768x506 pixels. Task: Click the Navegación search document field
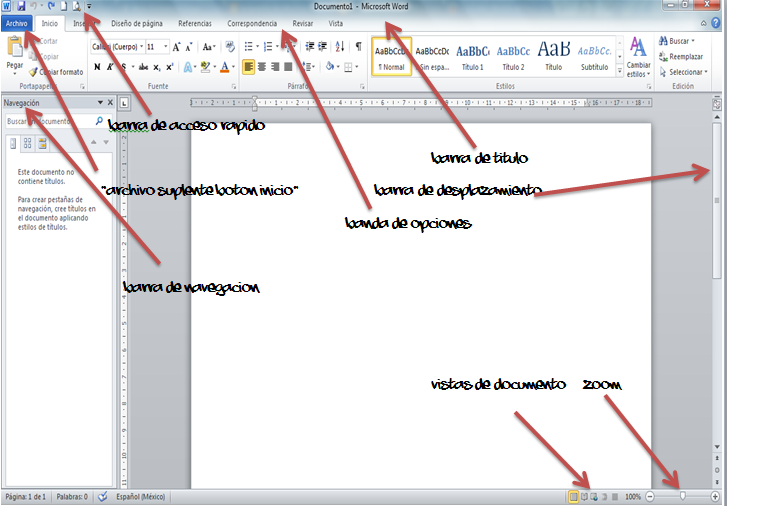(47, 121)
